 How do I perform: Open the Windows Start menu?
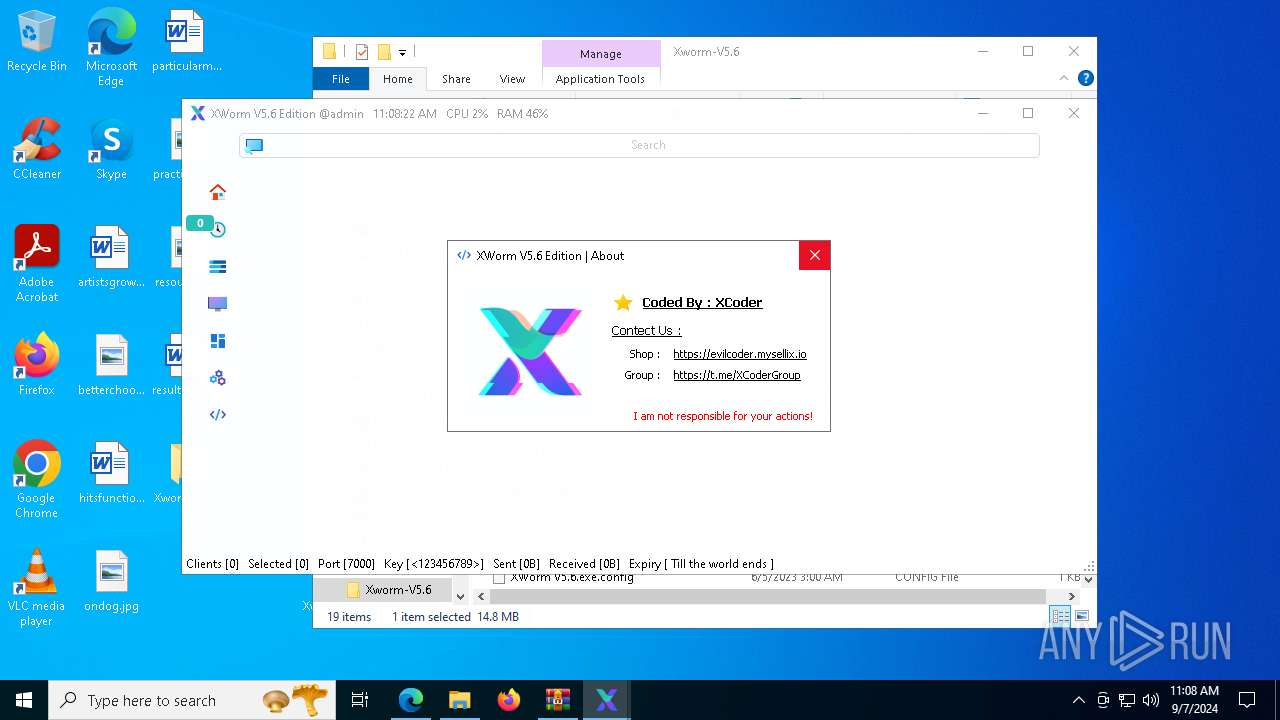pyautogui.click(x=24, y=700)
